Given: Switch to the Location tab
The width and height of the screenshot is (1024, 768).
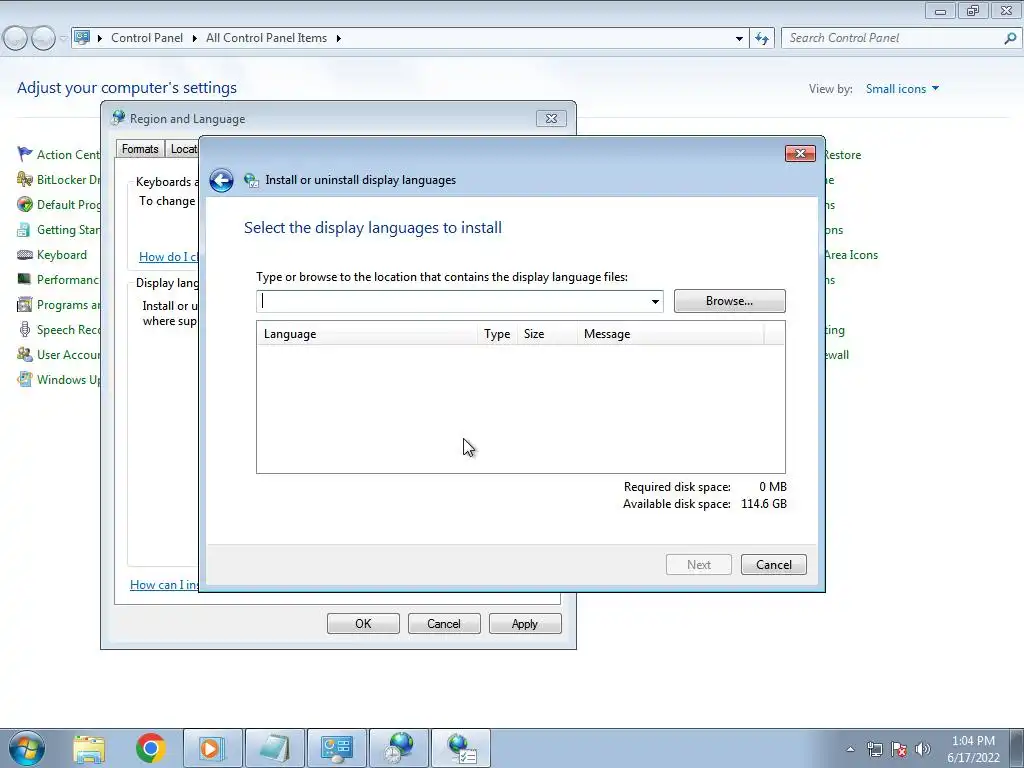Looking at the screenshot, I should click(182, 149).
